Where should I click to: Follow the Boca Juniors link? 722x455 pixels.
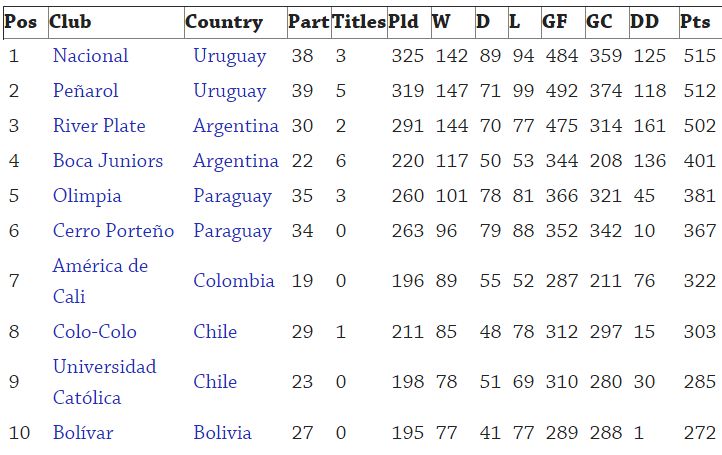tap(107, 161)
